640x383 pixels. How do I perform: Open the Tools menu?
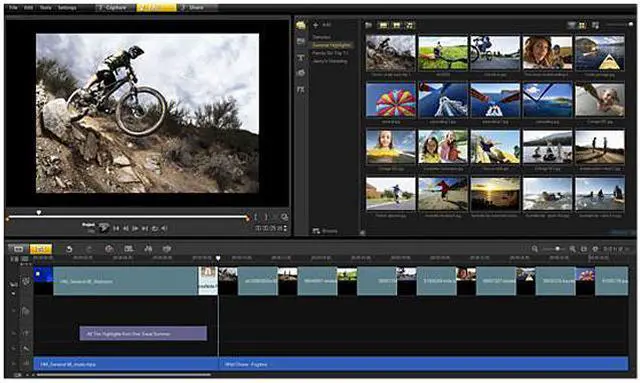pyautogui.click(x=46, y=8)
